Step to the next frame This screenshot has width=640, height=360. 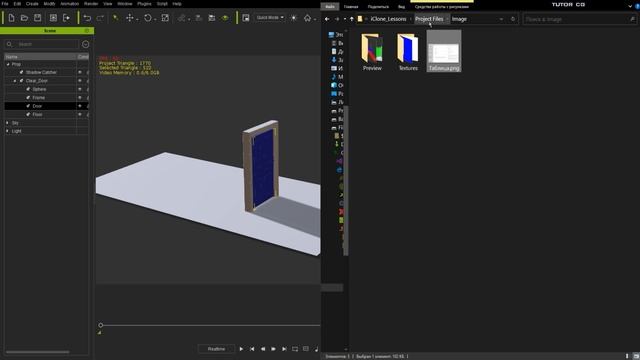pyautogui.click(x=273, y=349)
